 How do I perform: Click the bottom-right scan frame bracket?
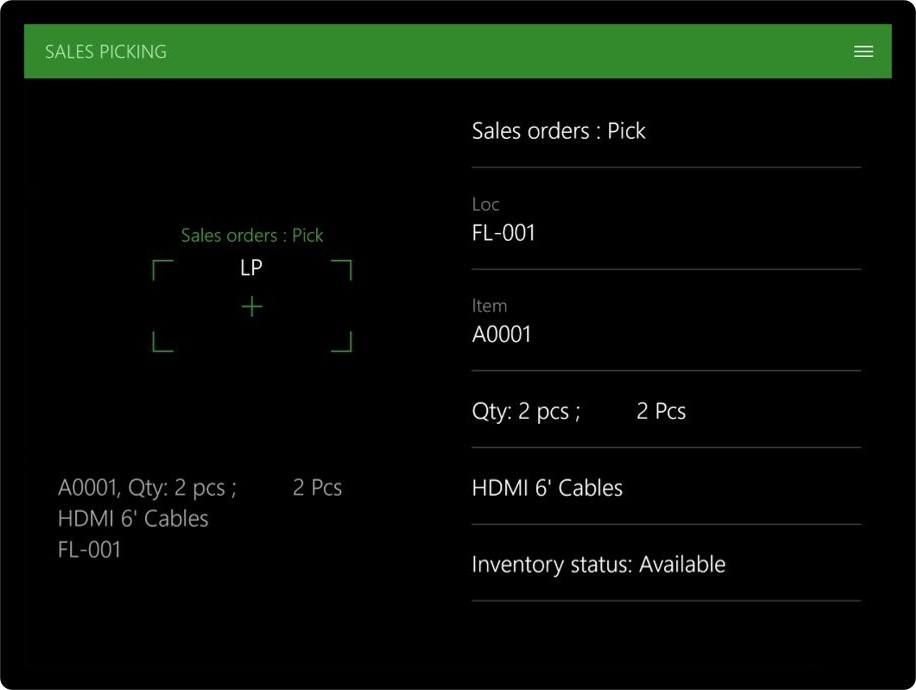[x=342, y=345]
